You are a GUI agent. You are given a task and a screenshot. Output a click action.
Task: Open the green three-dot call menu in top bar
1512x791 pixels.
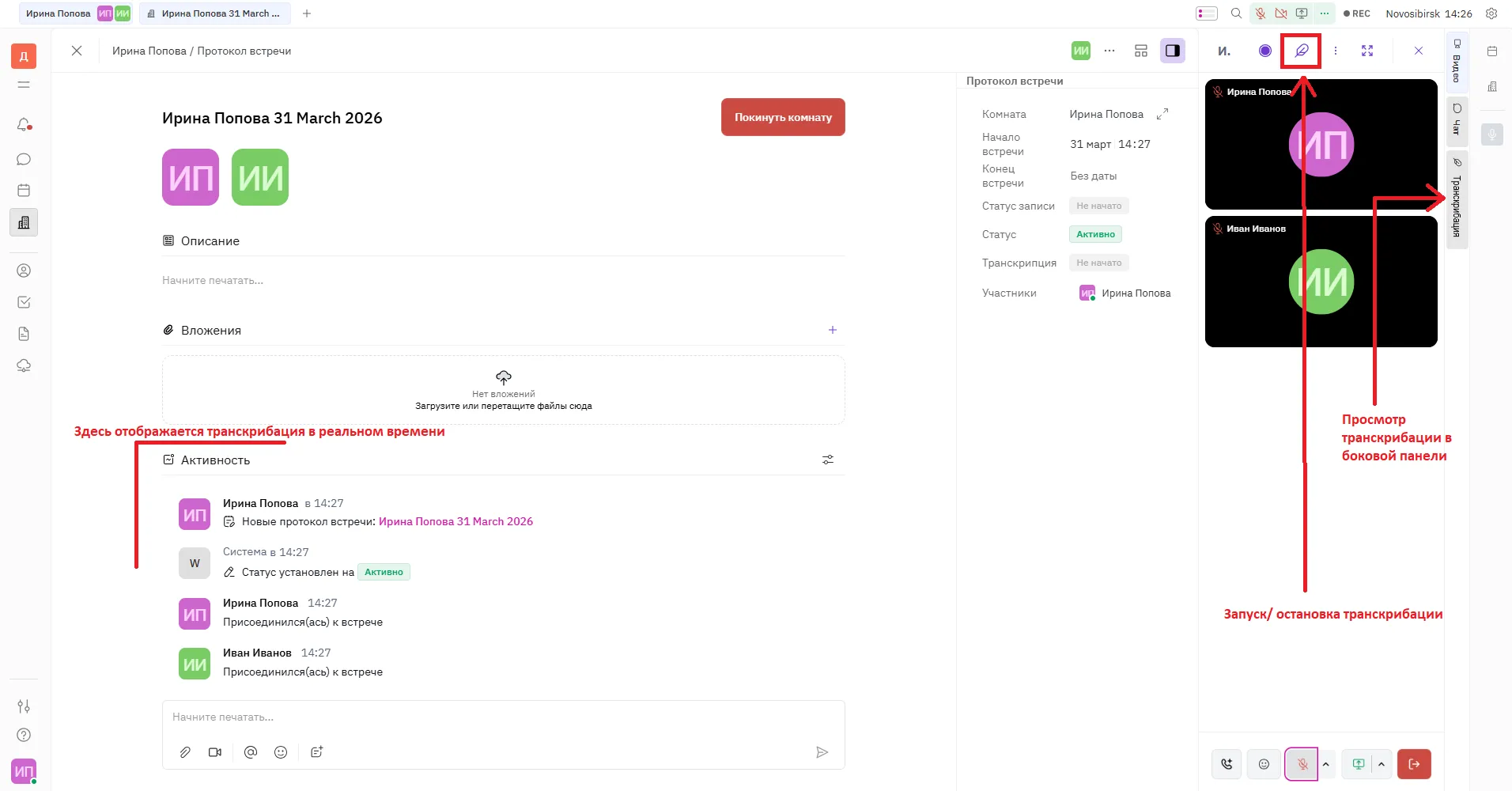1324,13
